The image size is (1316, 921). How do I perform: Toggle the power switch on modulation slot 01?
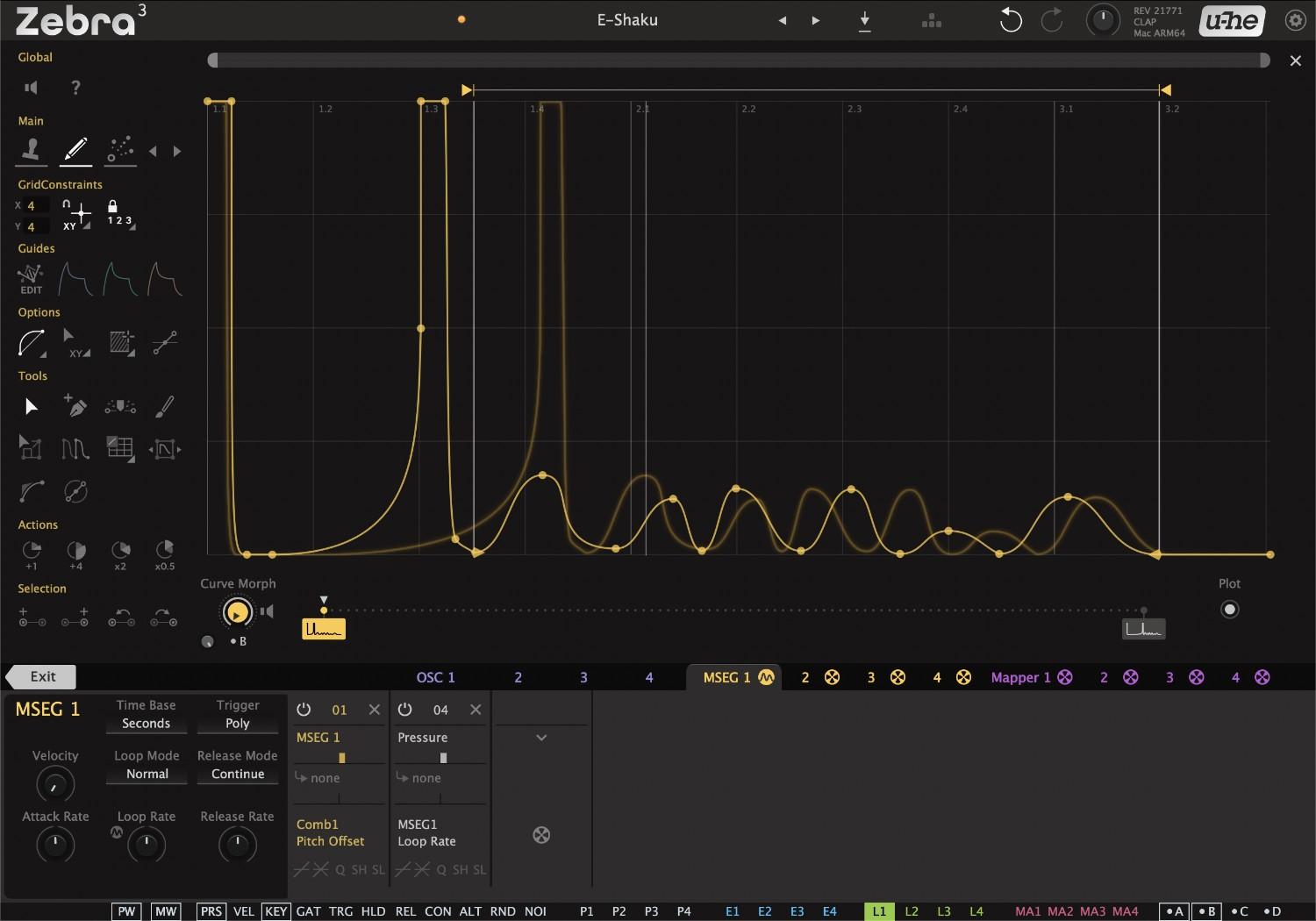coord(304,710)
